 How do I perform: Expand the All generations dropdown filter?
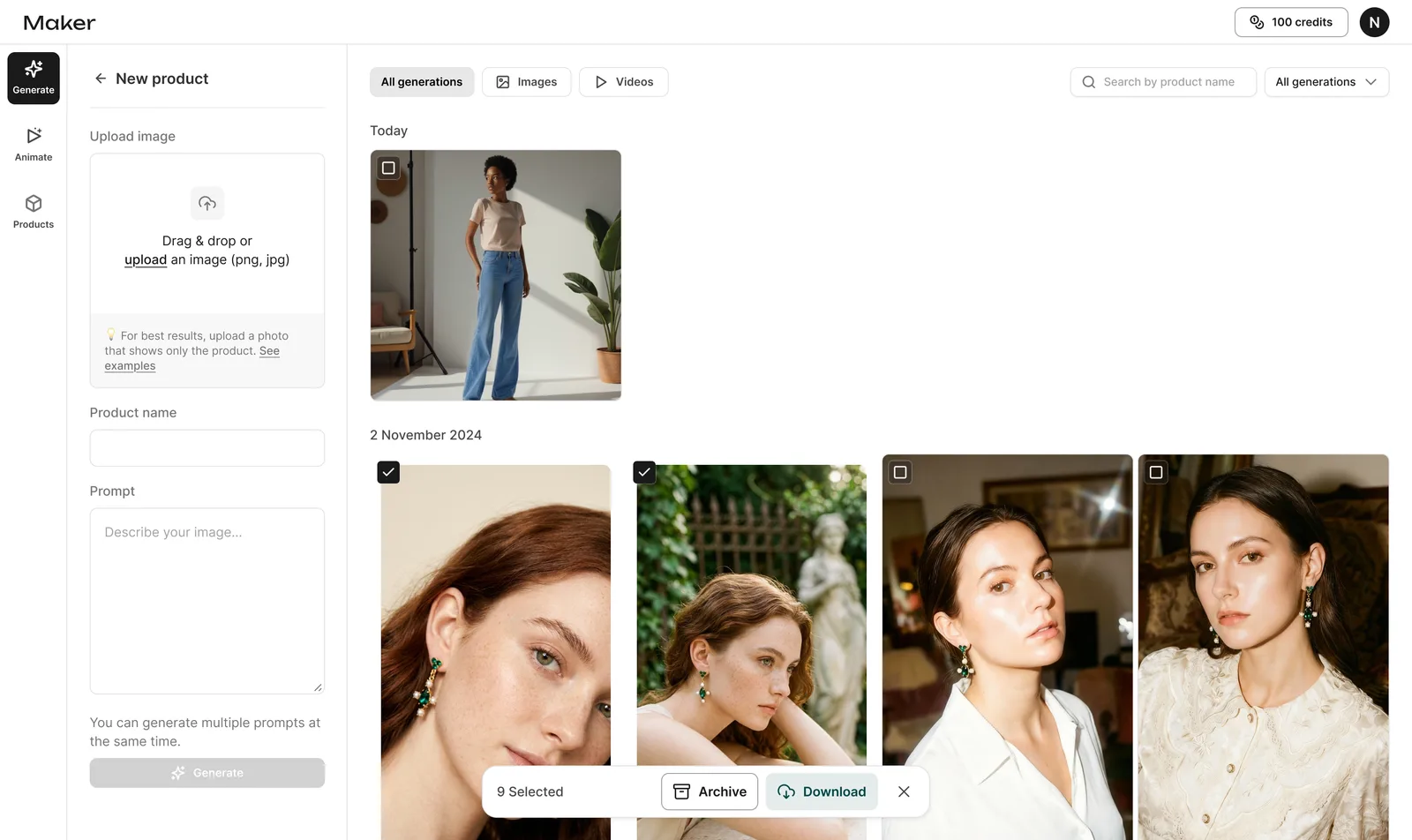[1326, 82]
